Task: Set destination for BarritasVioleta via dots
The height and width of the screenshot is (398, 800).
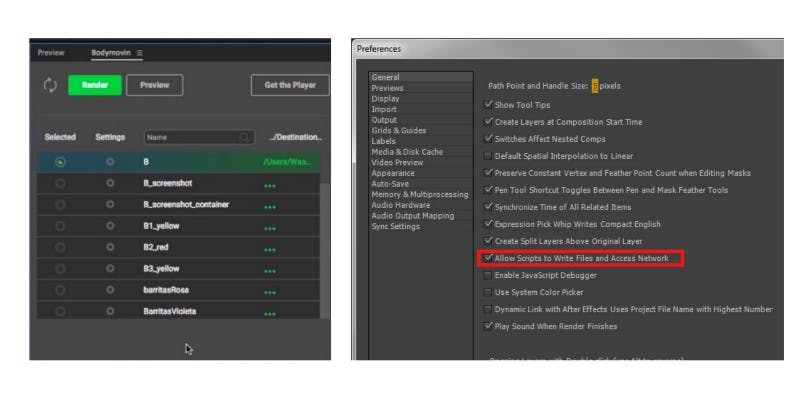Action: coord(270,314)
